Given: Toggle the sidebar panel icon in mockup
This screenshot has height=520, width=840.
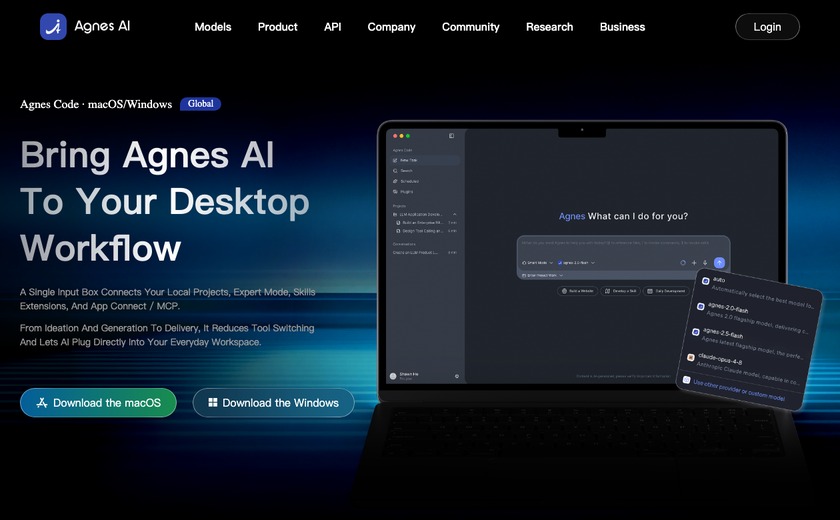Looking at the screenshot, I should (x=452, y=136).
